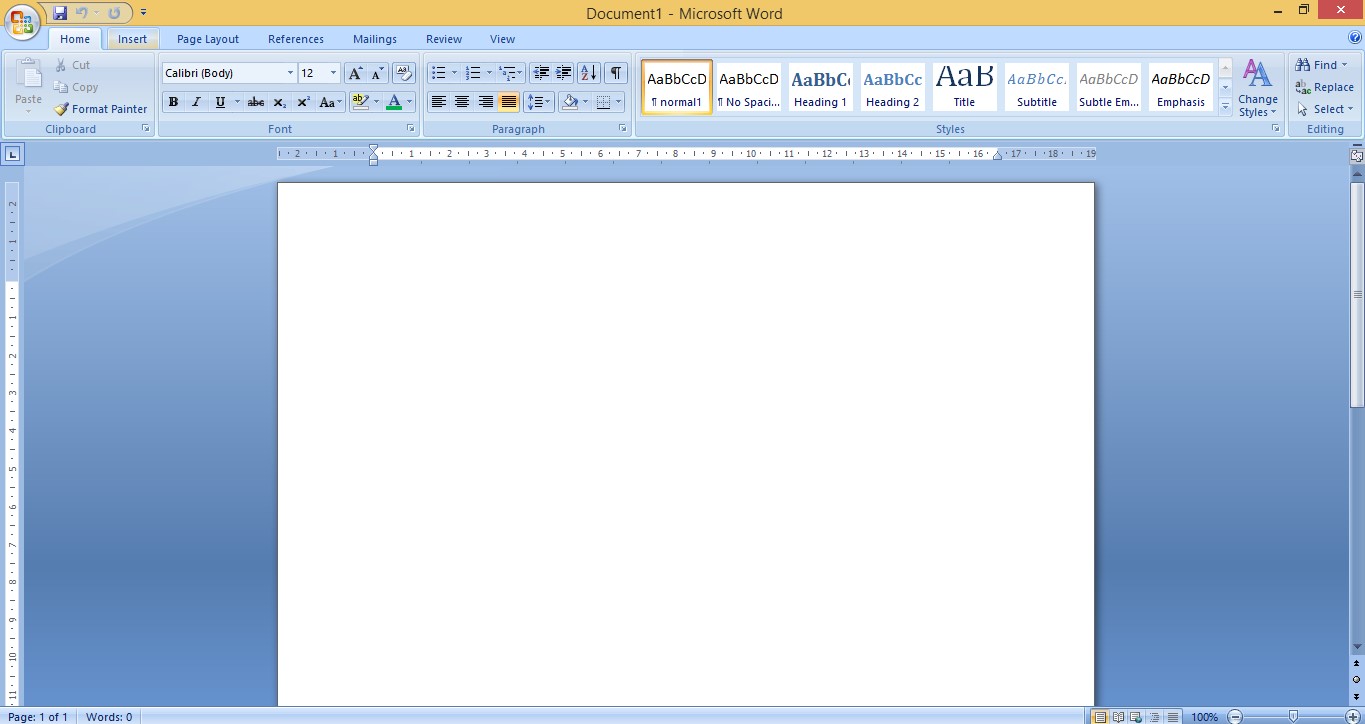
Task: Open Find in the Editing group
Action: pos(1320,64)
